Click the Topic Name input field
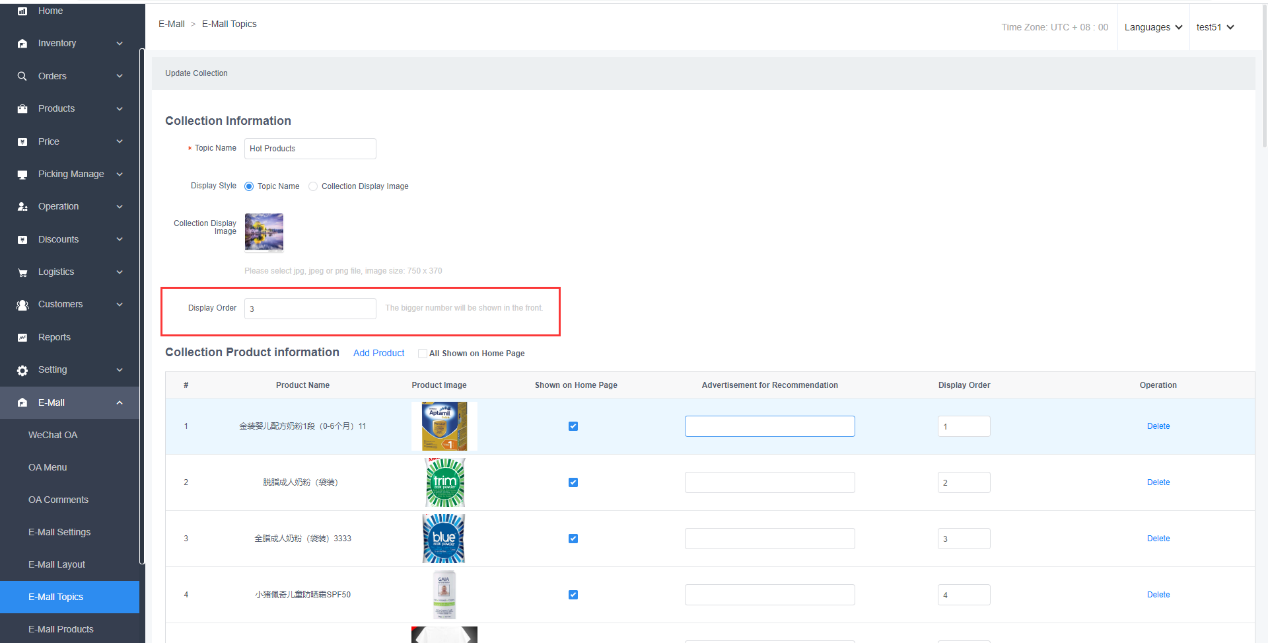Viewport: 1268px width, 643px height. (310, 148)
